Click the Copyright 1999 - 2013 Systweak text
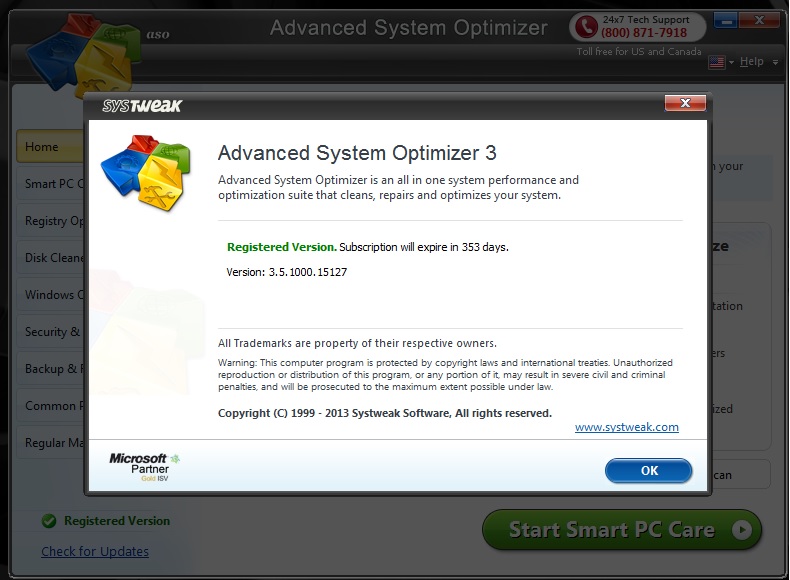This screenshot has width=790, height=580. pyautogui.click(x=385, y=413)
